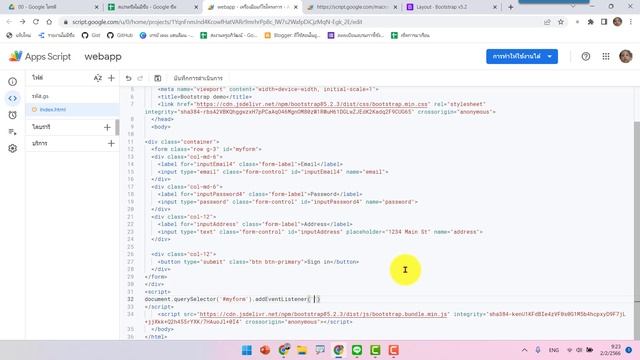The height and width of the screenshot is (360, 640).
Task: Go back in Chrome
Action: [x=9, y=22]
